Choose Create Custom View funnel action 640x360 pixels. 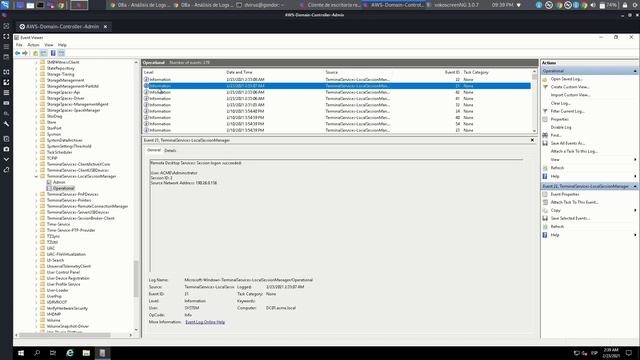pyautogui.click(x=570, y=87)
